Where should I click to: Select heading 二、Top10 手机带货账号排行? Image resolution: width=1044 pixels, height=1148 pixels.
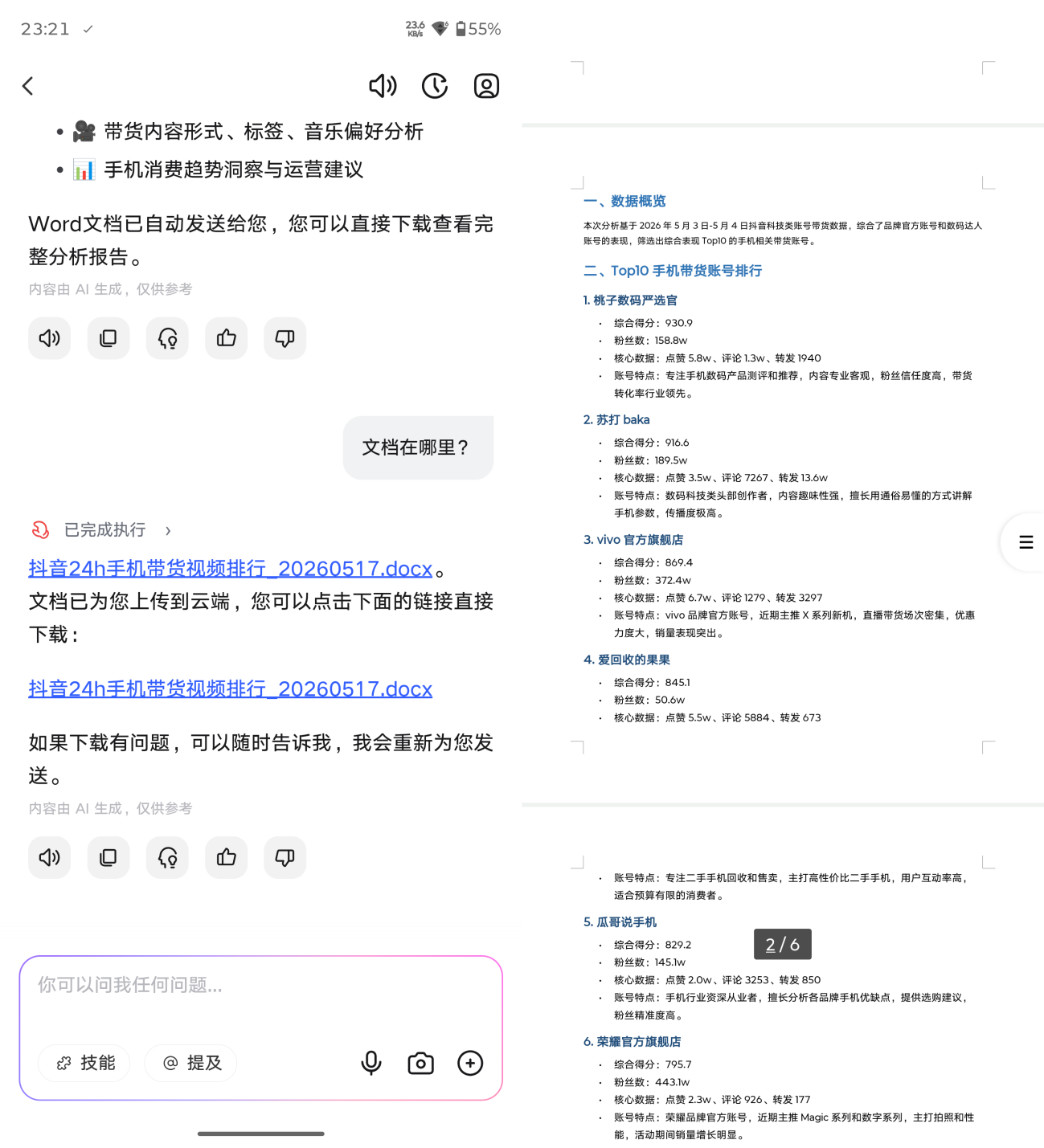tap(673, 271)
